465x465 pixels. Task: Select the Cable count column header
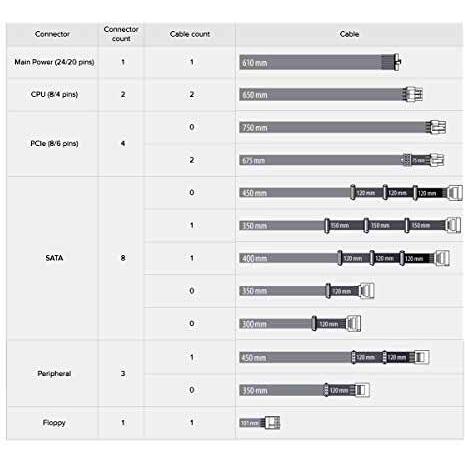point(190,34)
